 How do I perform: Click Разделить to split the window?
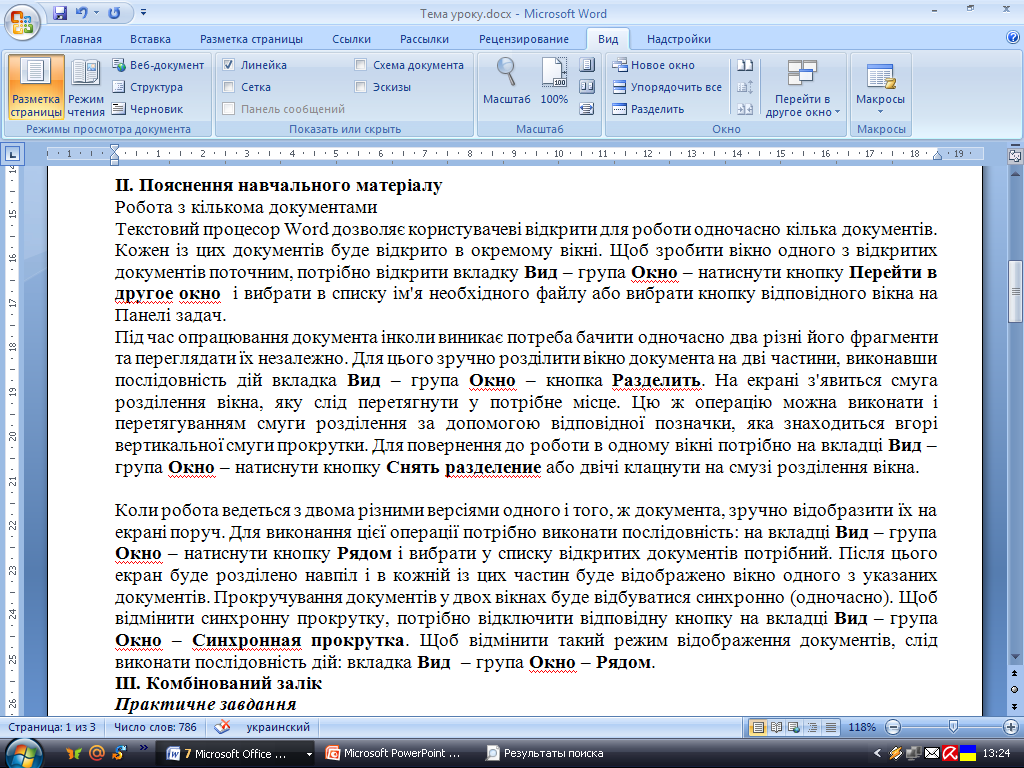coord(648,109)
